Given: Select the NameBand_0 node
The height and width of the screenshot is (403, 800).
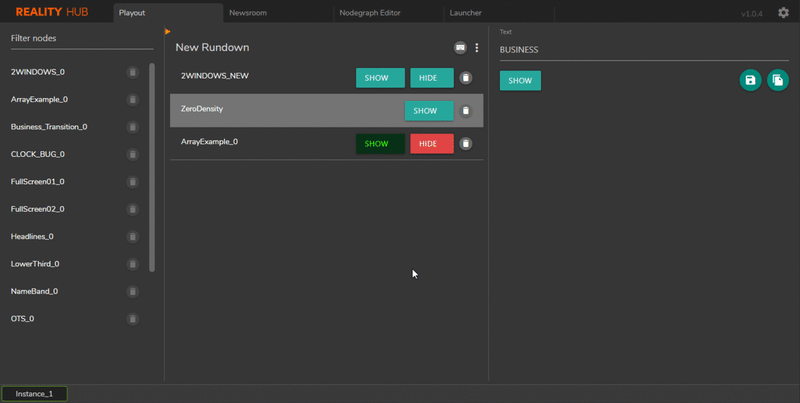Looking at the screenshot, I should 34,292.
